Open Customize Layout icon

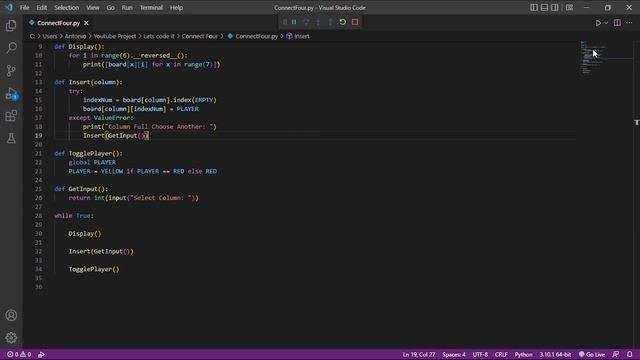(569, 7)
